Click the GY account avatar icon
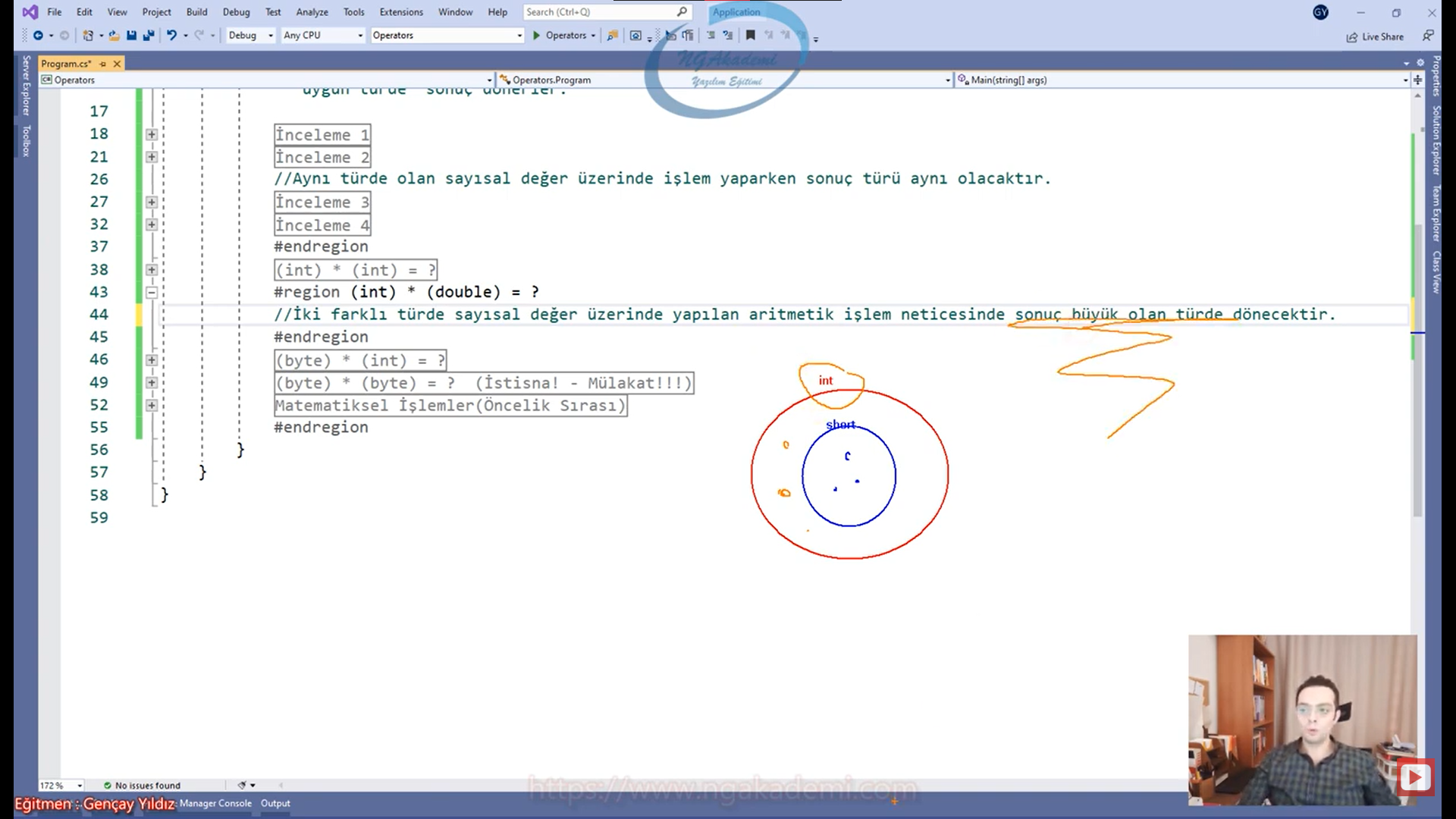Screen dimensions: 1456x819 click(x=1320, y=12)
